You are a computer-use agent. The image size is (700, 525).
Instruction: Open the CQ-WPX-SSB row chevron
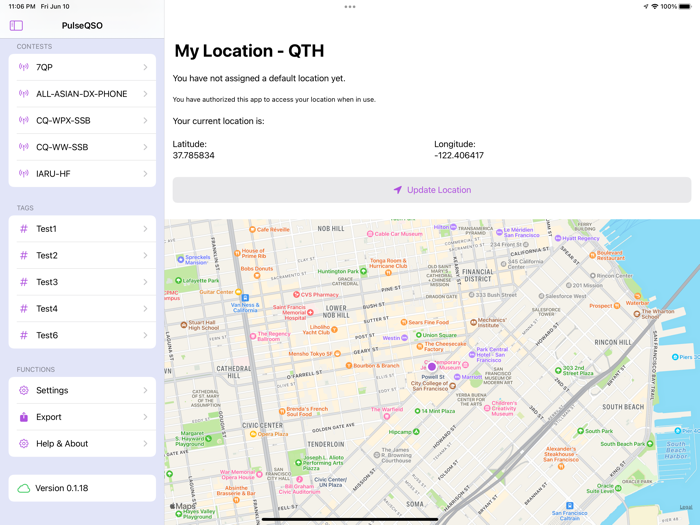[145, 120]
